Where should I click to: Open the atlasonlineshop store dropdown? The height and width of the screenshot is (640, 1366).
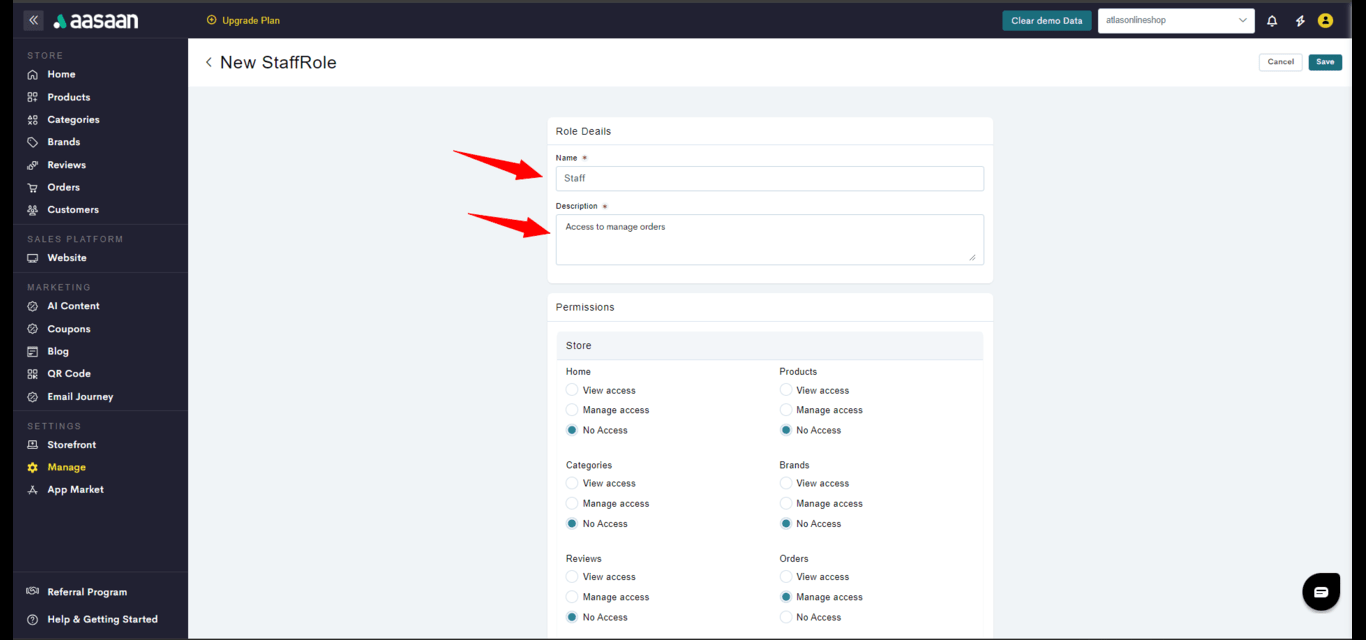point(1176,21)
